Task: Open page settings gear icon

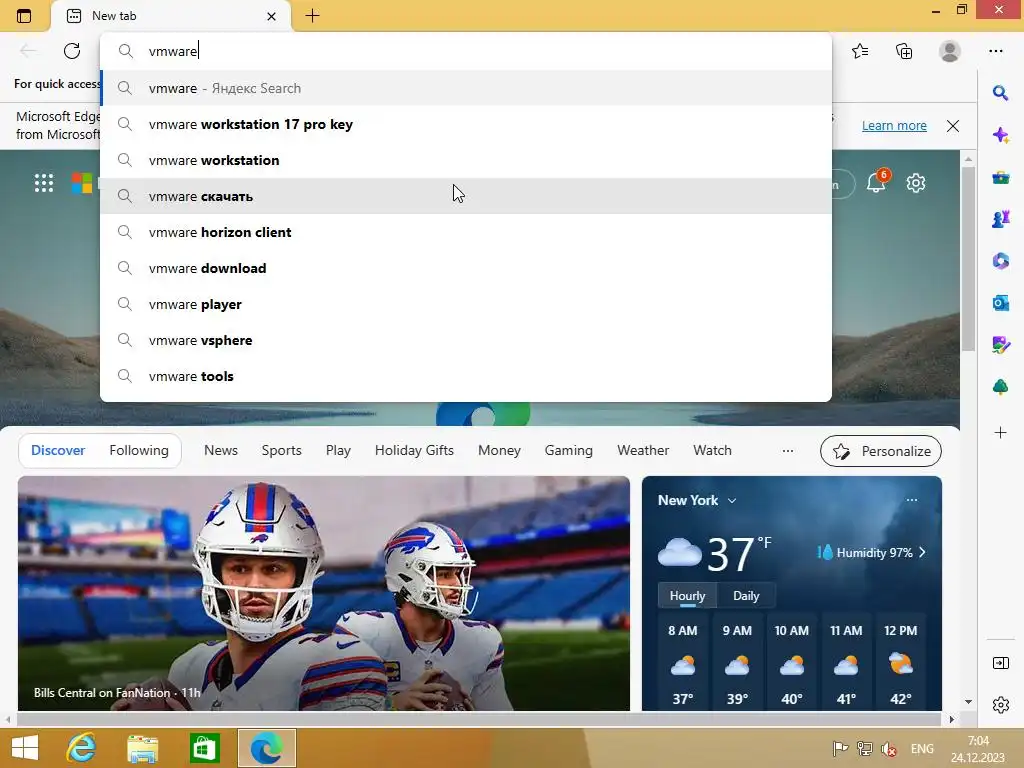Action: (x=916, y=183)
